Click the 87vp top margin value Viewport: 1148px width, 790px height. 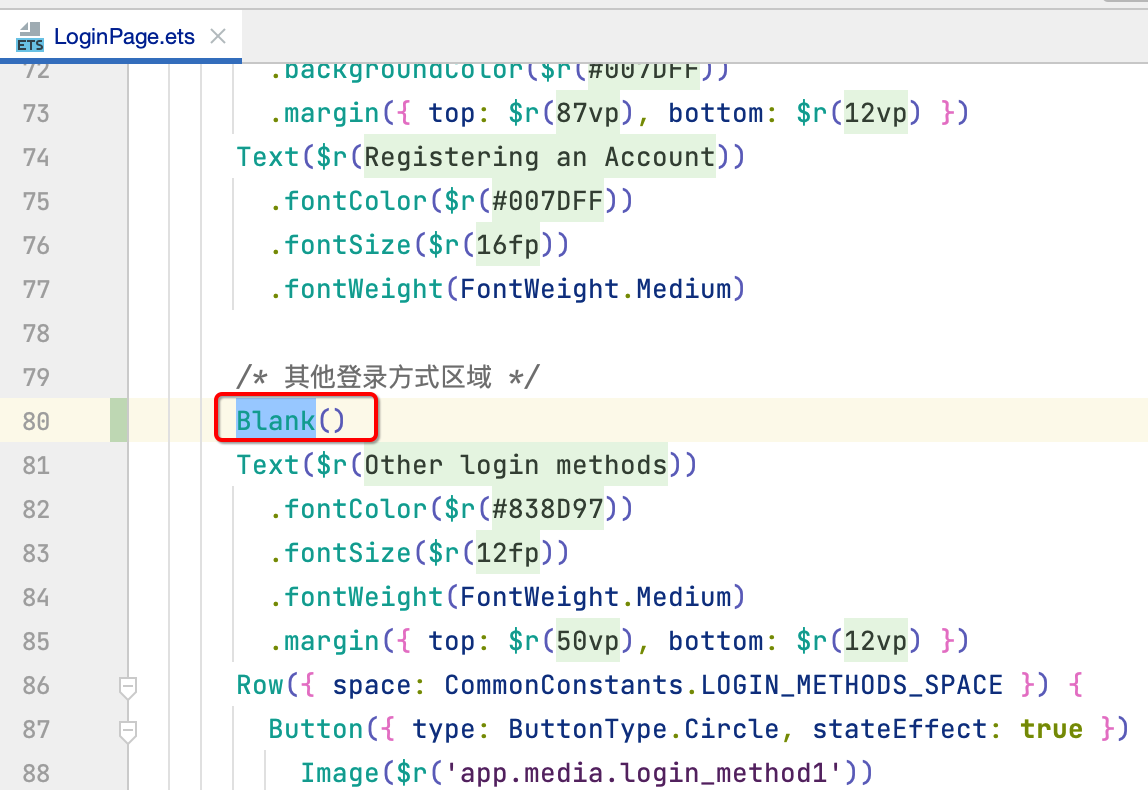click(x=588, y=113)
